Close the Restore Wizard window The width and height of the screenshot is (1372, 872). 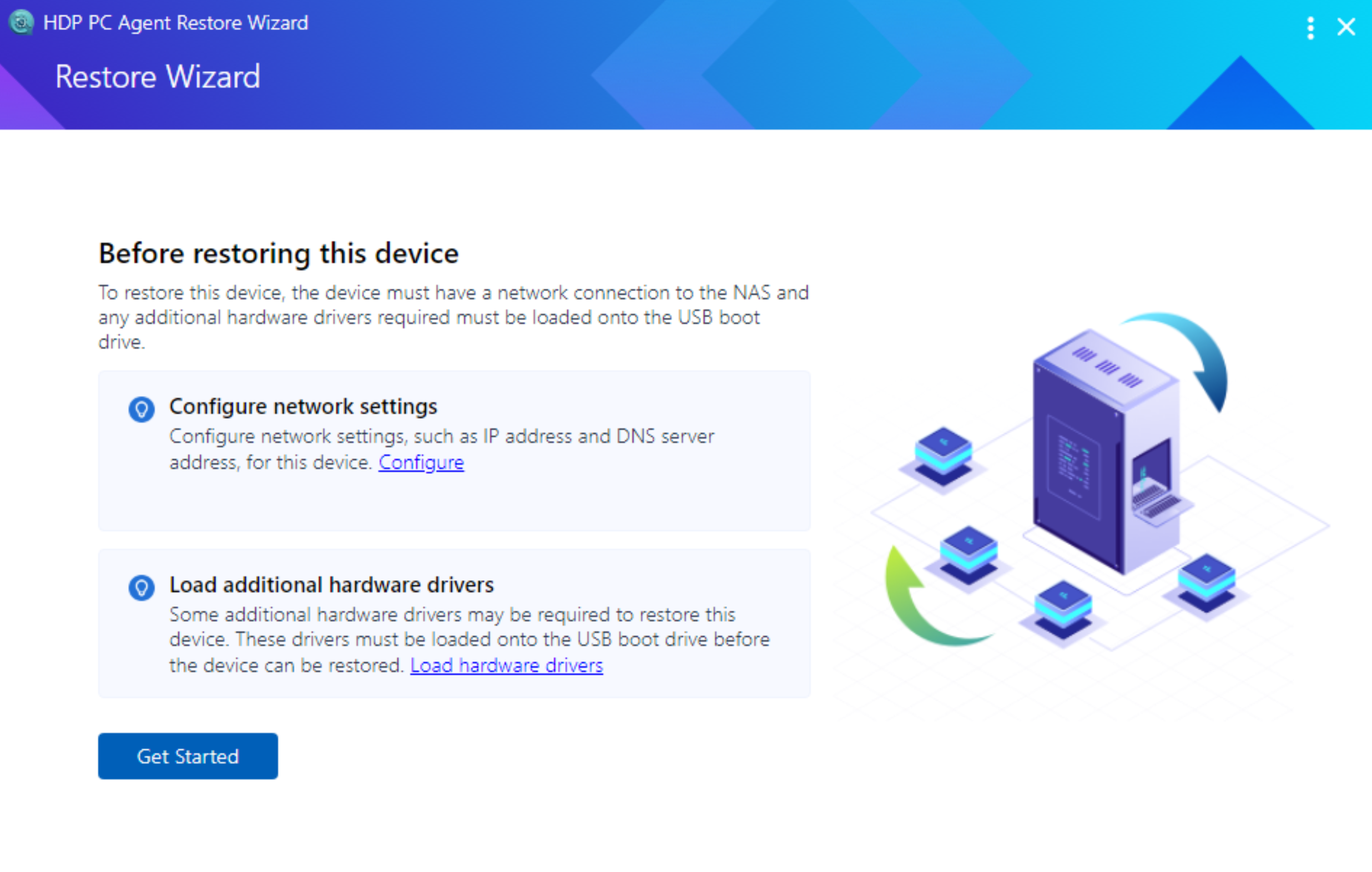pyautogui.click(x=1346, y=27)
